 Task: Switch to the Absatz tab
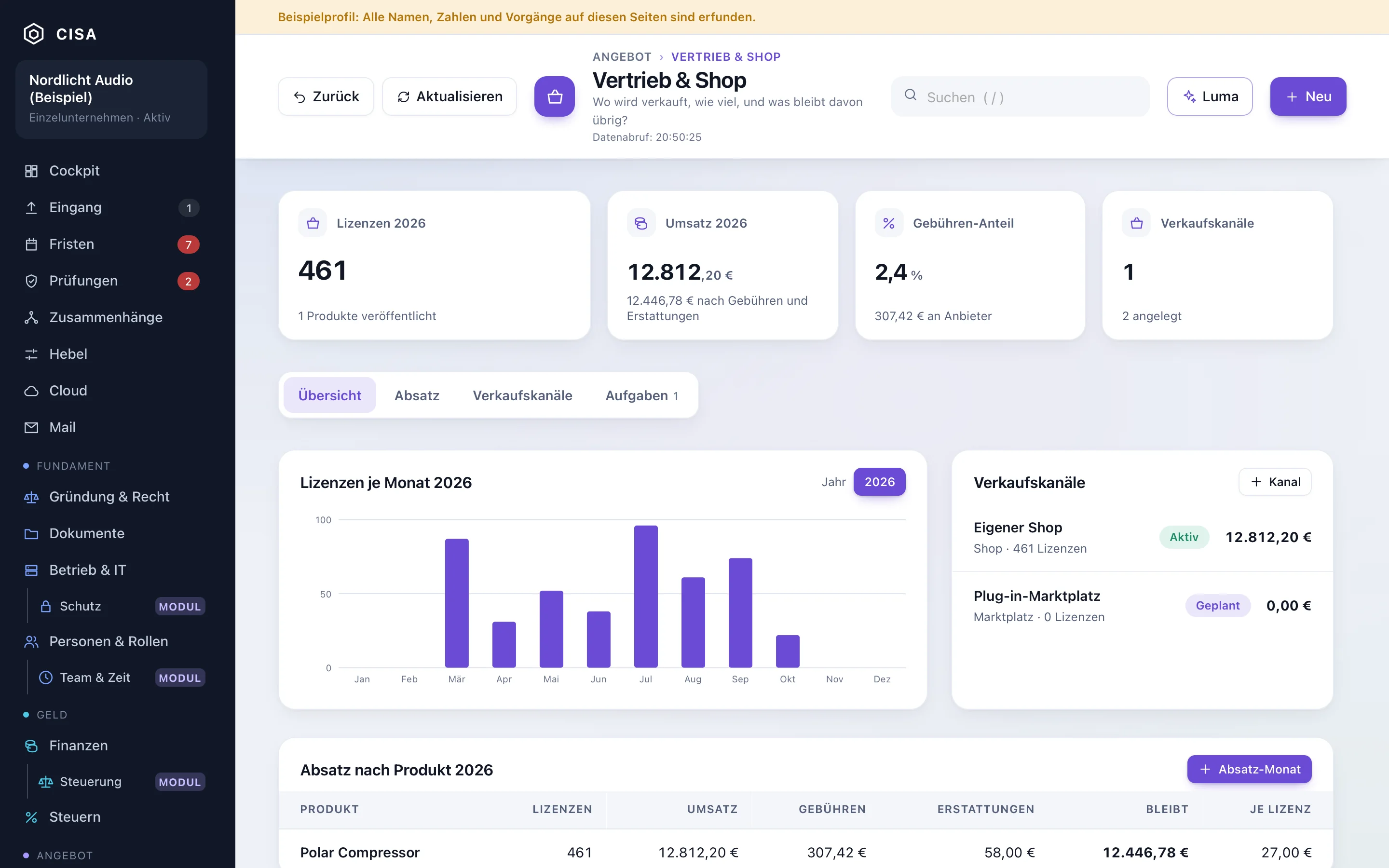pyautogui.click(x=417, y=395)
